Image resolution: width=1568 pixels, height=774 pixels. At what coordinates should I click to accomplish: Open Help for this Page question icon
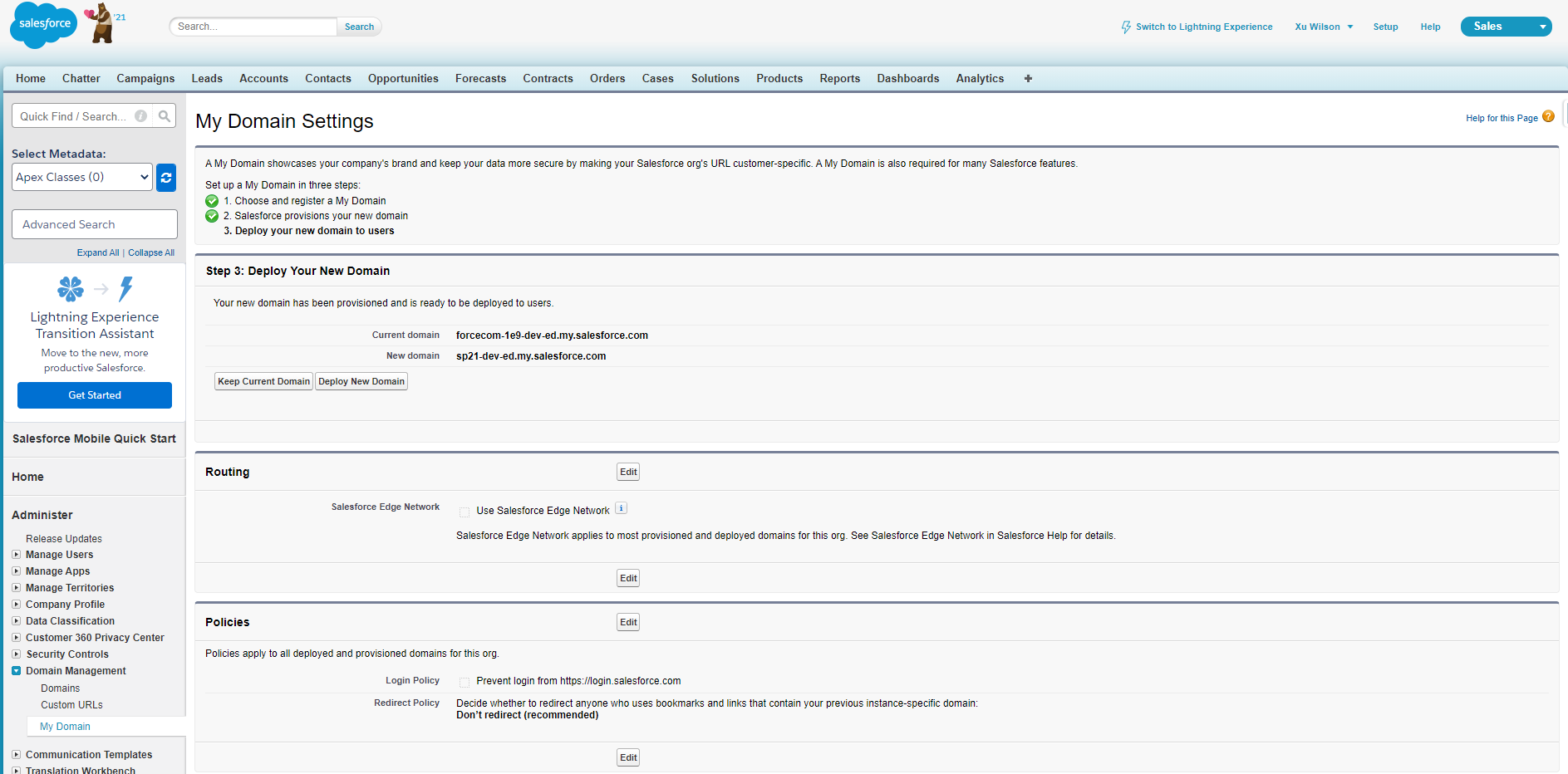pos(1548,116)
